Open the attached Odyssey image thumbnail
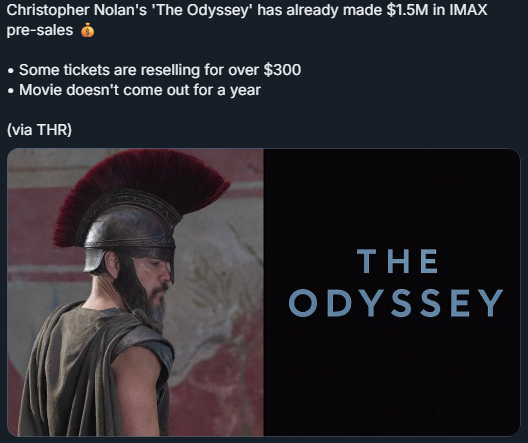Screen dimensions: 528x443 click(x=264, y=292)
